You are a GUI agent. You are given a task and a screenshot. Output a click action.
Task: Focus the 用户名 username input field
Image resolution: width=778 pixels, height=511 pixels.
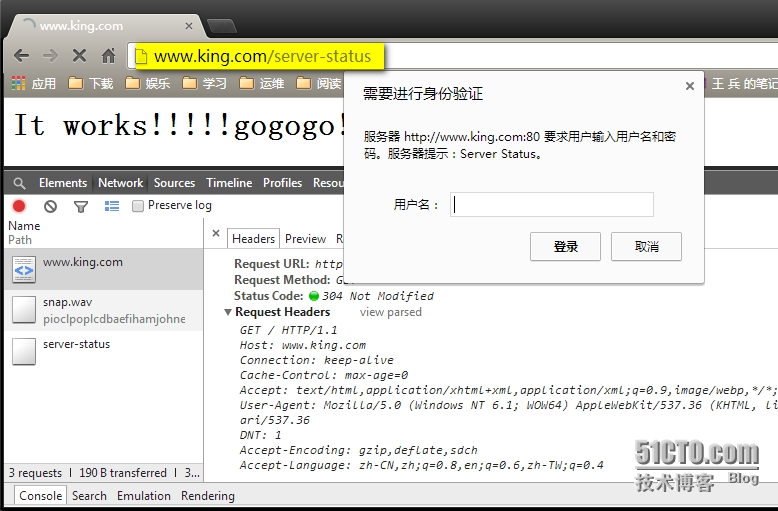click(x=552, y=204)
